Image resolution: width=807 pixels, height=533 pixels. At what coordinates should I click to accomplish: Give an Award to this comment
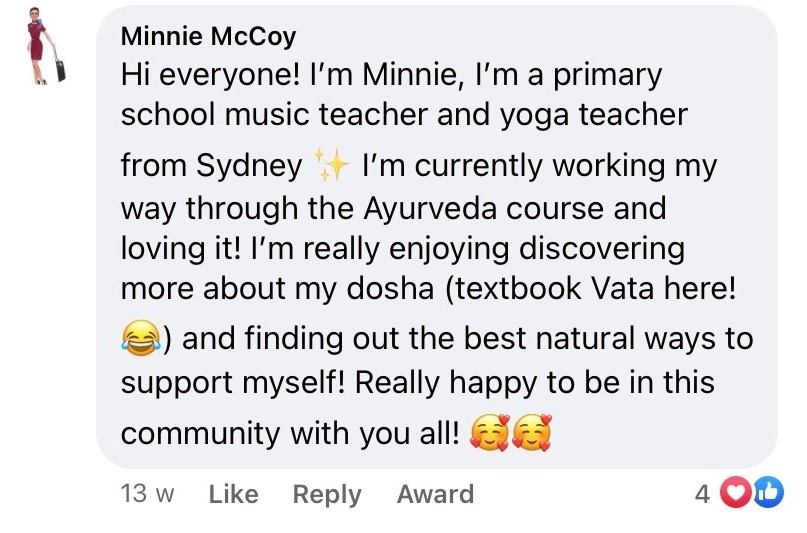[x=435, y=494]
